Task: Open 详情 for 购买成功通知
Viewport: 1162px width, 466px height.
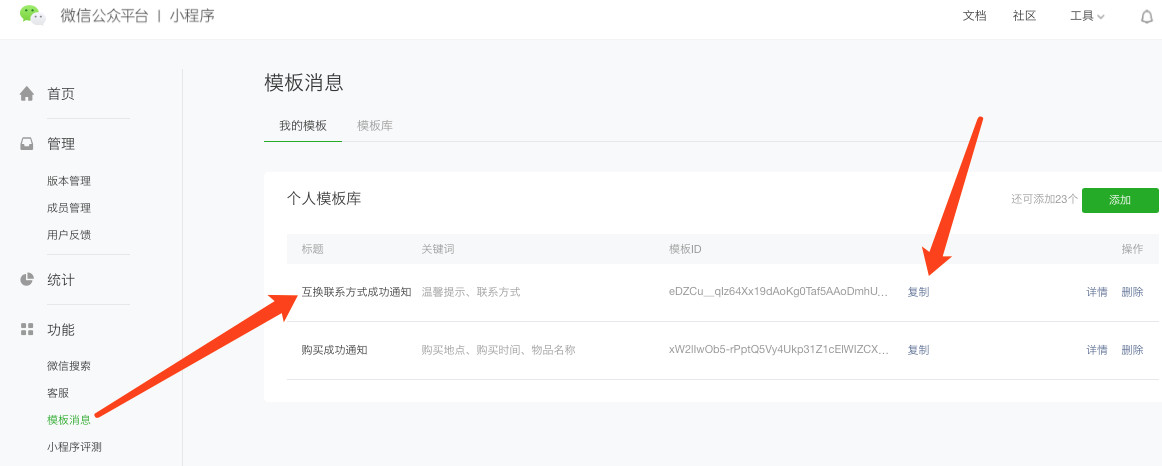Action: 1097,350
